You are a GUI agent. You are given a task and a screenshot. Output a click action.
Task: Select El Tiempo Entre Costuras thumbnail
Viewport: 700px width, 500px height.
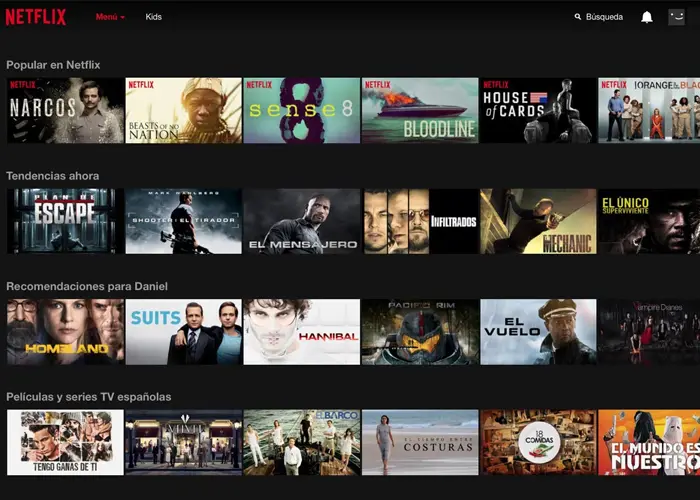(x=420, y=443)
